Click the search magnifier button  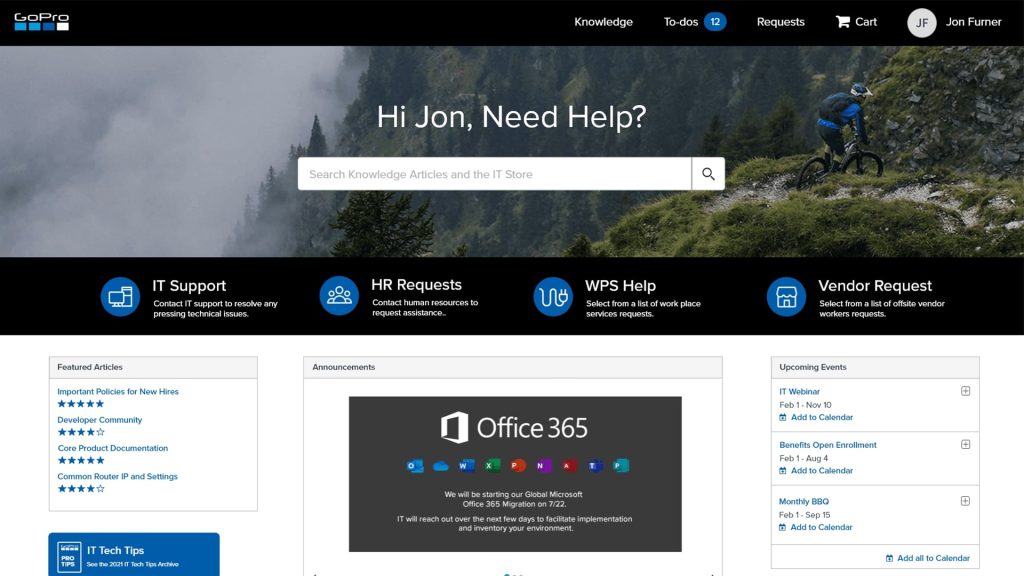point(708,174)
